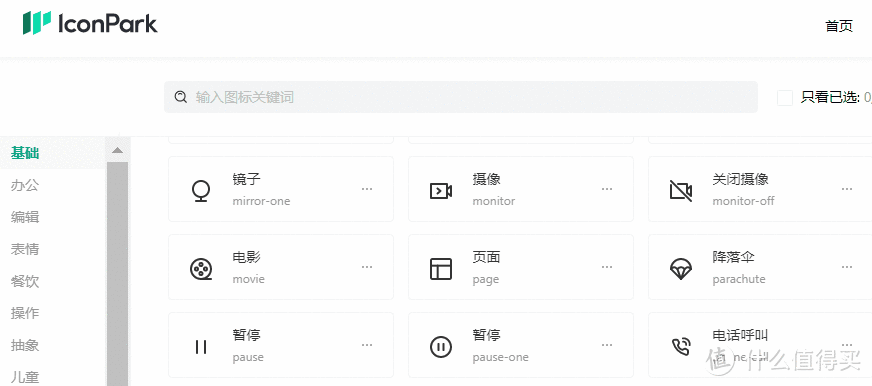Click the IconPark logo

click(x=90, y=23)
